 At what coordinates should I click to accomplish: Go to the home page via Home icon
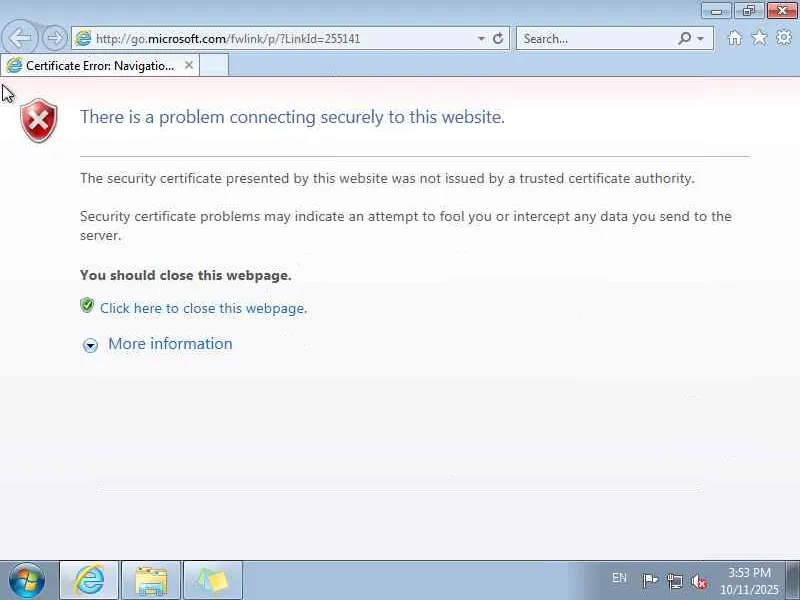click(x=735, y=38)
